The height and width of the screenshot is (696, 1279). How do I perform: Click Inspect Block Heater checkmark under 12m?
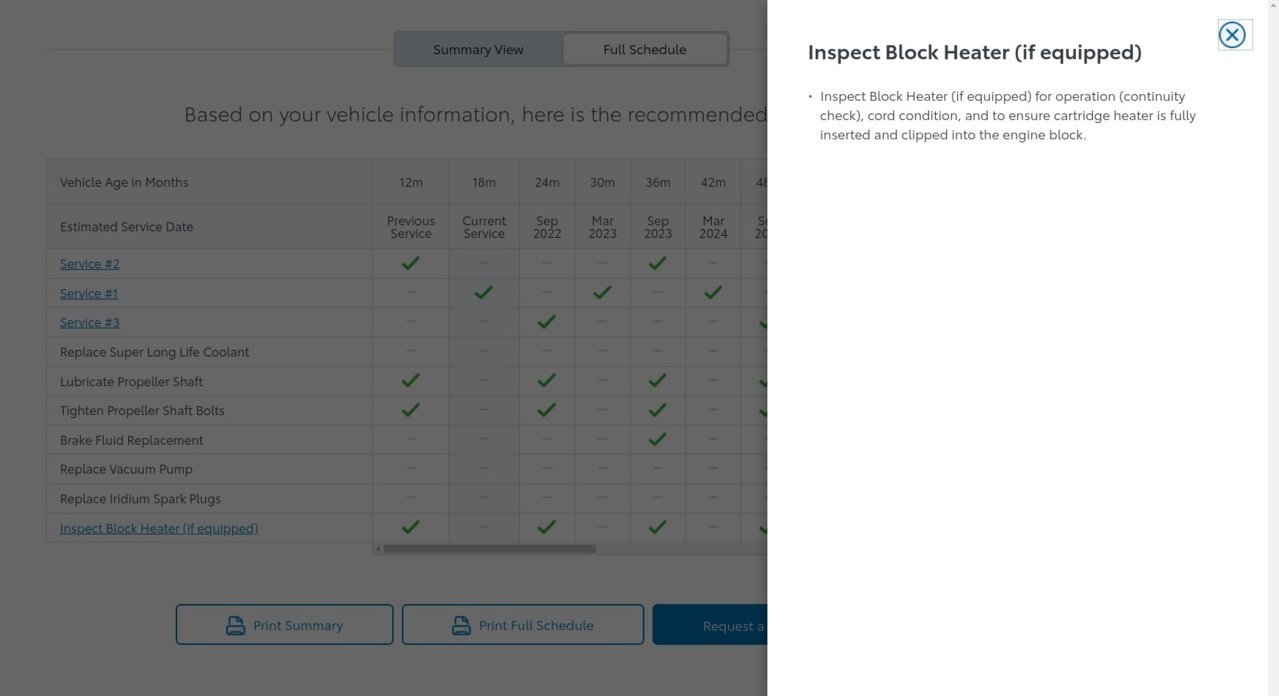click(x=410, y=527)
